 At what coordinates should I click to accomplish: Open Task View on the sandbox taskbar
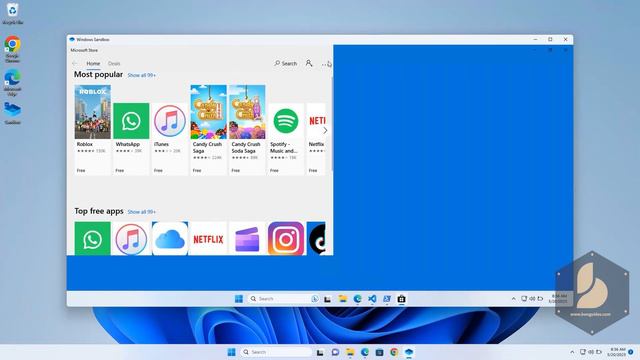[327, 299]
